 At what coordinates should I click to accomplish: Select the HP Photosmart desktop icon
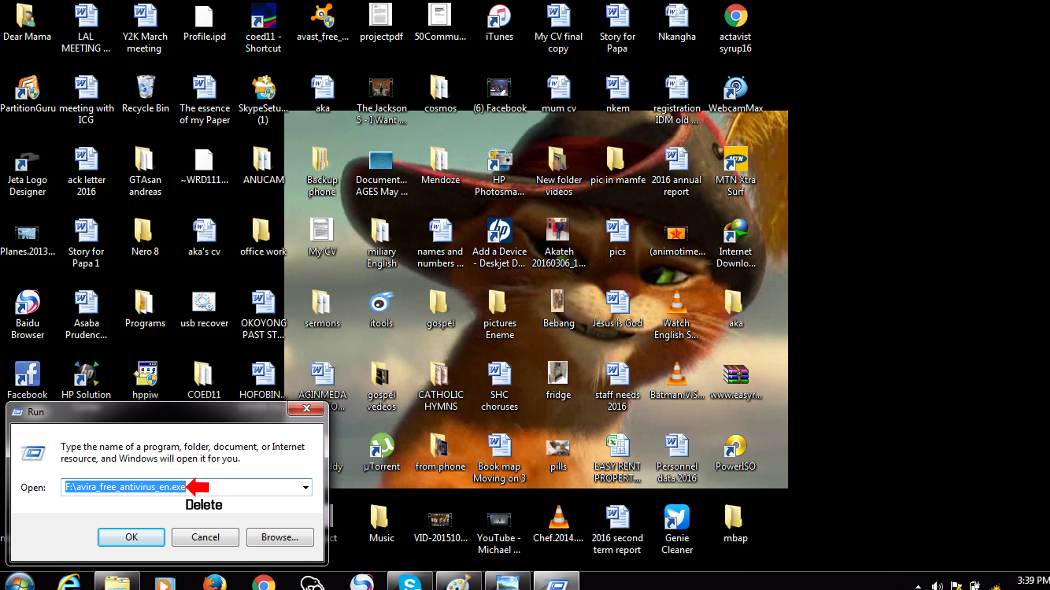pos(499,171)
